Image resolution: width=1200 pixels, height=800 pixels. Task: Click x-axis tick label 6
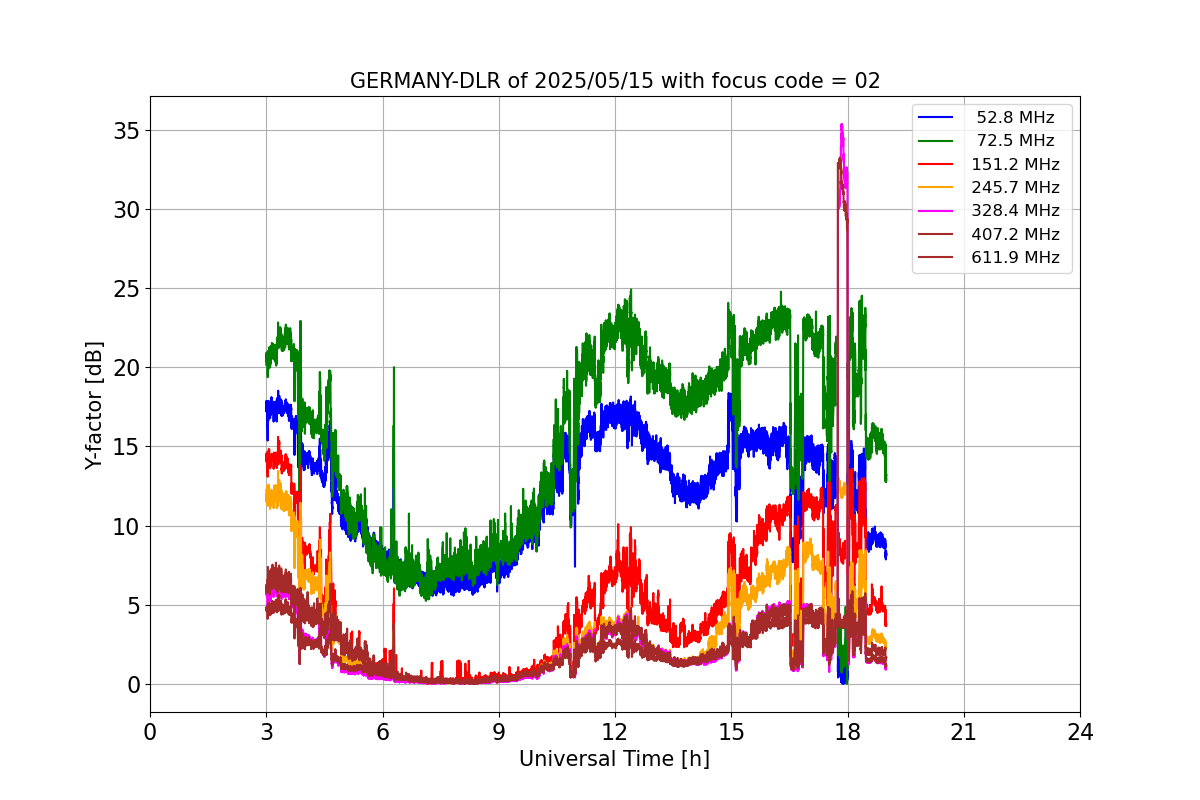point(383,732)
